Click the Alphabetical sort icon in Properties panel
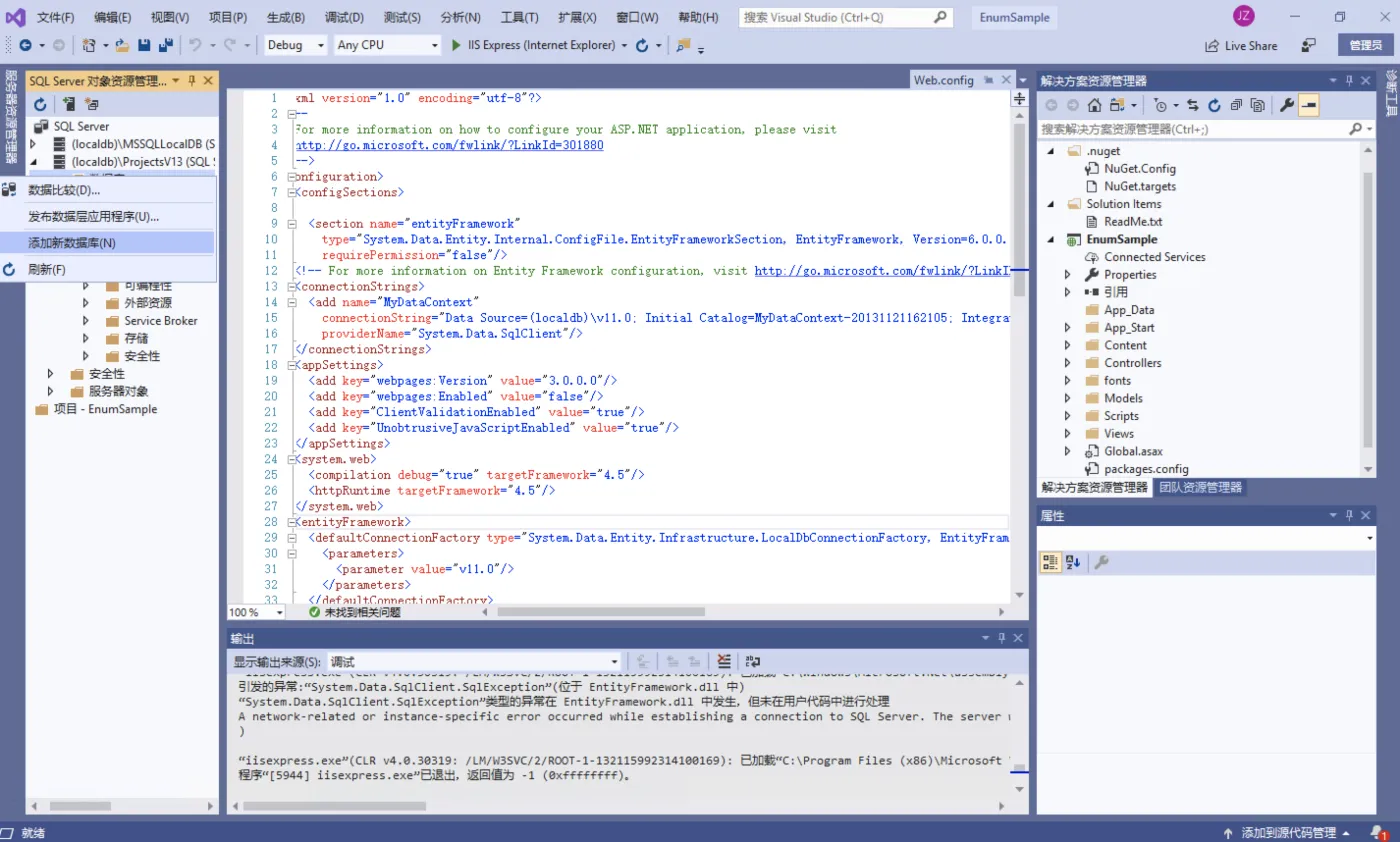1400x842 pixels. [1073, 562]
